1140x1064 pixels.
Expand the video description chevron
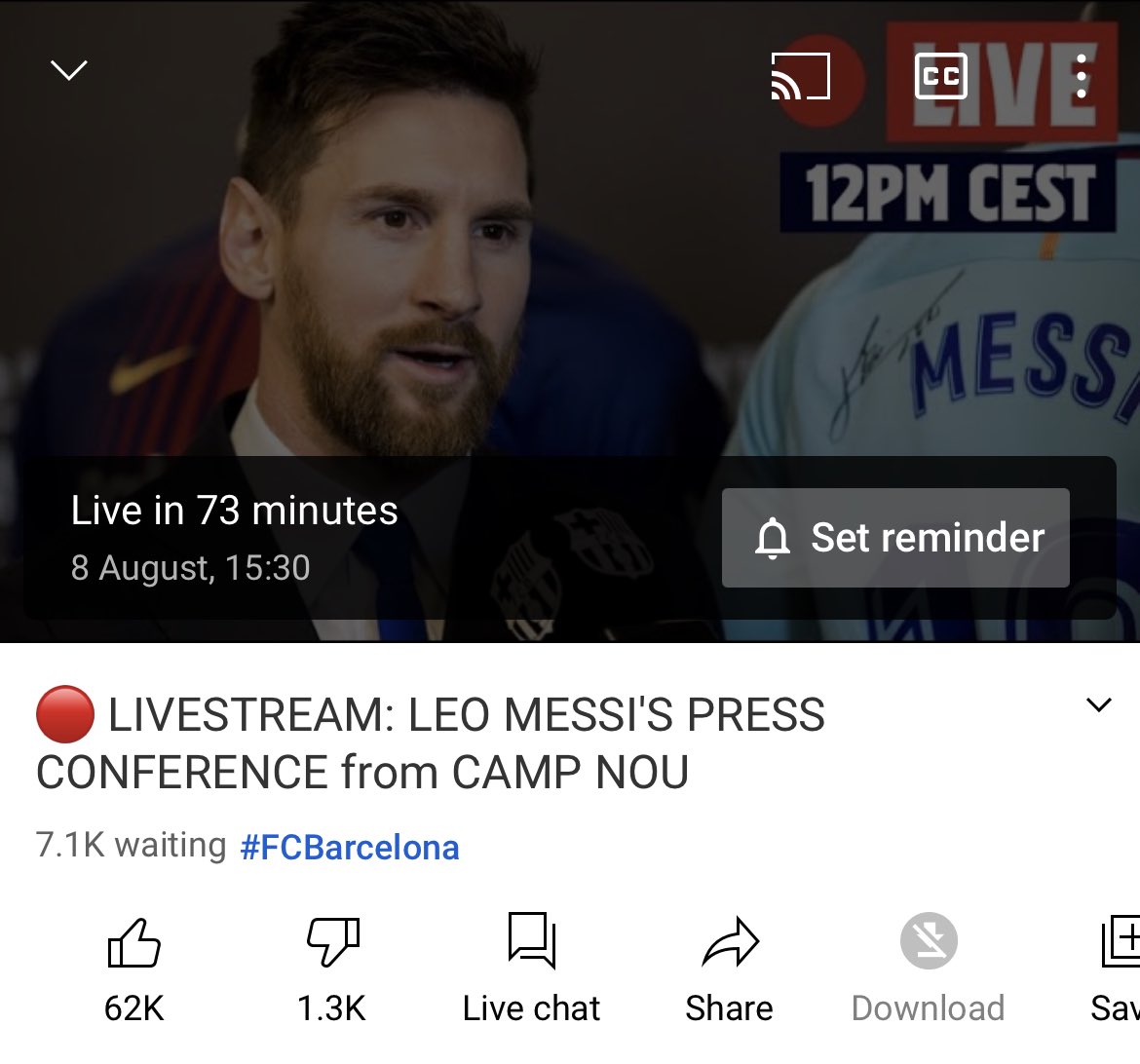1098,704
